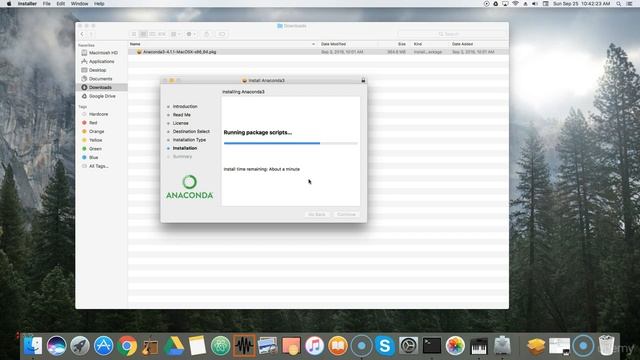The width and height of the screenshot is (640, 360).
Task: Select the Read Me step in installer
Action: pos(182,115)
